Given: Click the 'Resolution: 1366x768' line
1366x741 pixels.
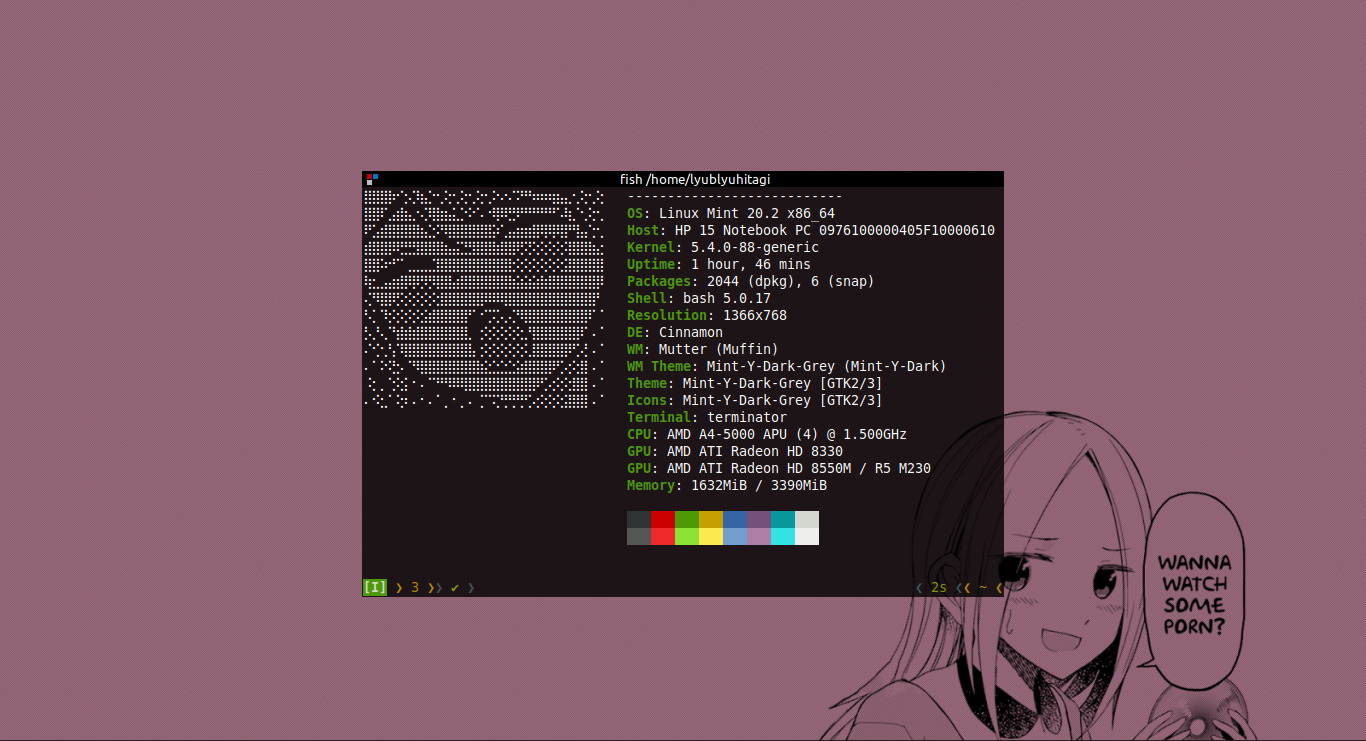Looking at the screenshot, I should [707, 315].
